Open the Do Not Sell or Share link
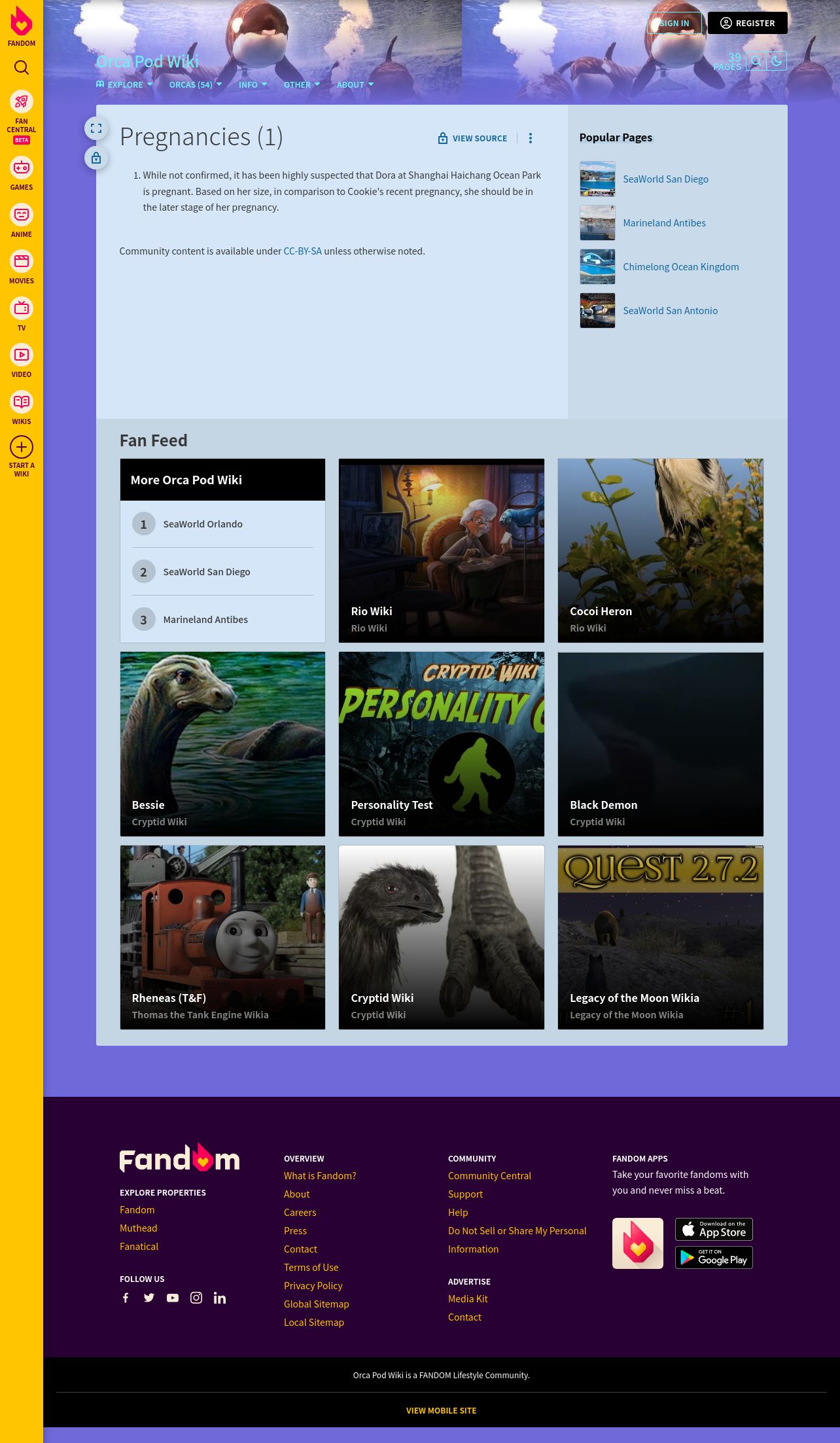 (517, 1239)
